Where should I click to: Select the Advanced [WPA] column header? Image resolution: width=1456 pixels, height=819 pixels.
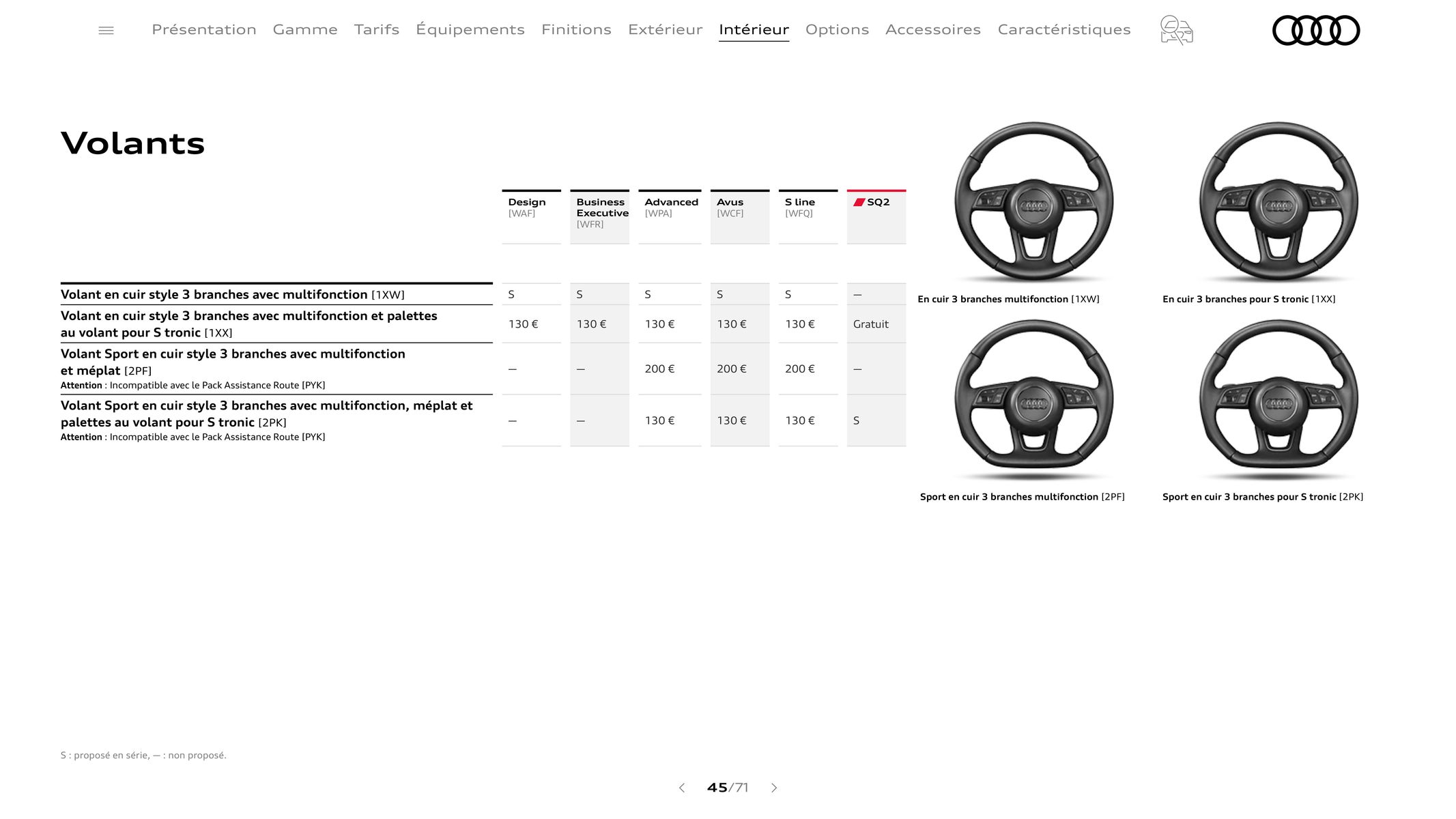coord(670,216)
